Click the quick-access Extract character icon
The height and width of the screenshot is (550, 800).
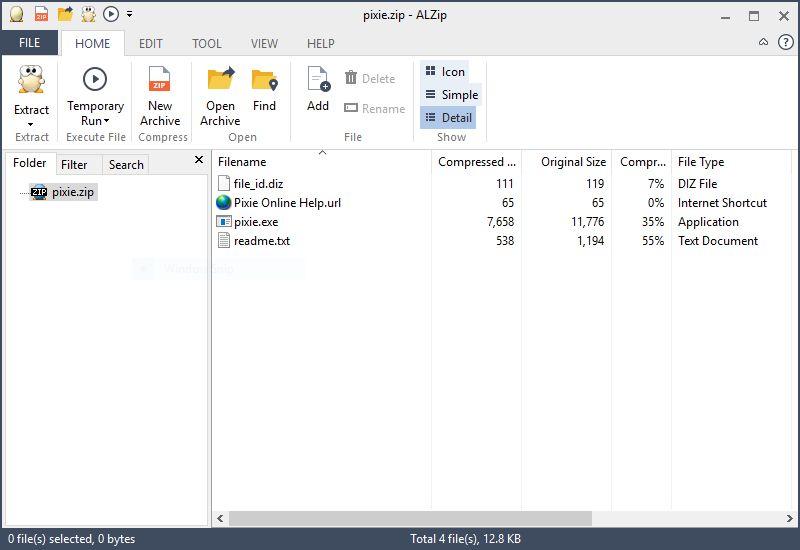(88, 14)
